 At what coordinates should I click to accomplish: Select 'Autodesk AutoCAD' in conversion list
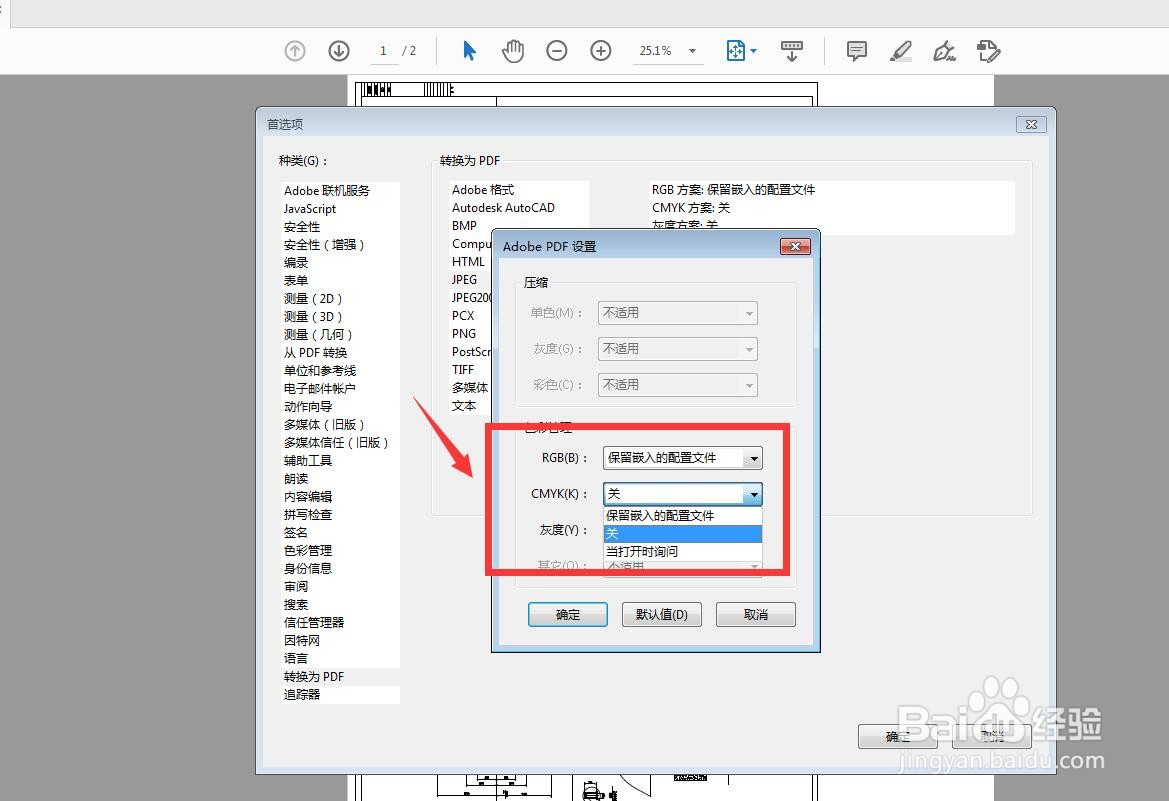click(x=503, y=207)
